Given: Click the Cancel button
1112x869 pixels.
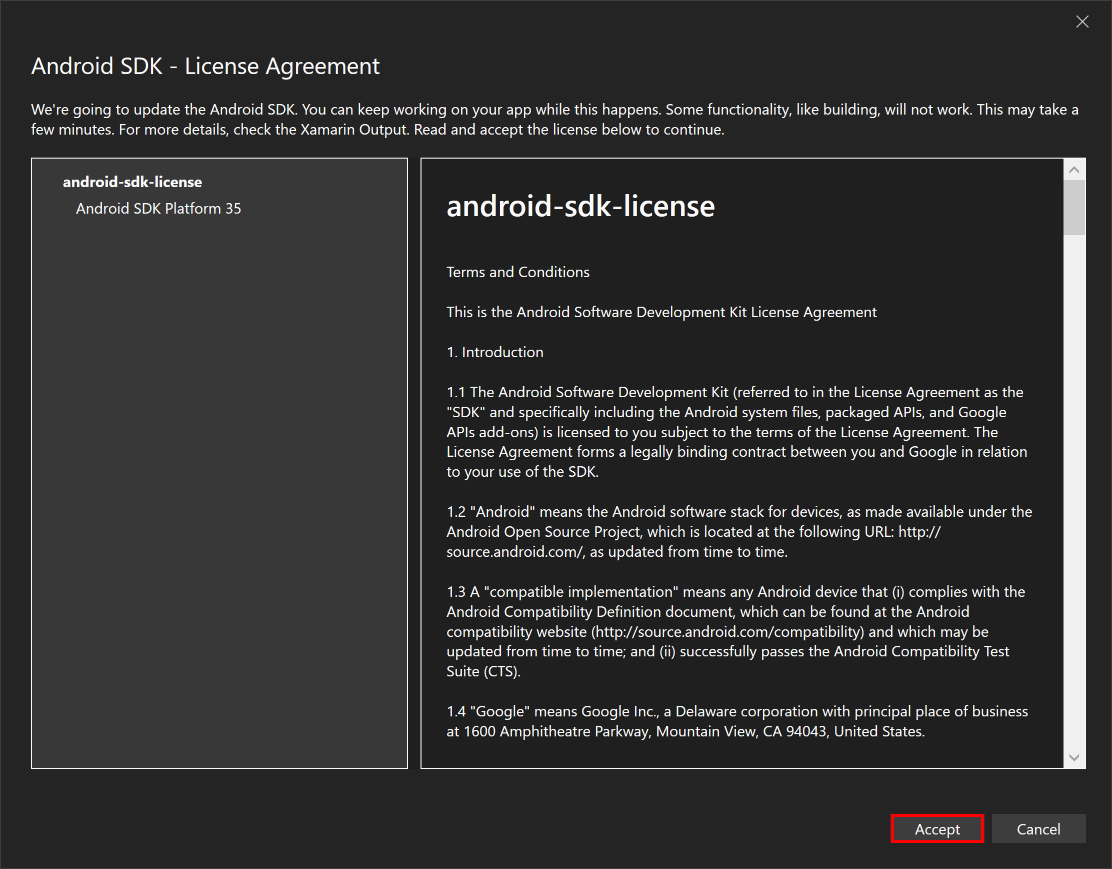Looking at the screenshot, I should (1038, 828).
